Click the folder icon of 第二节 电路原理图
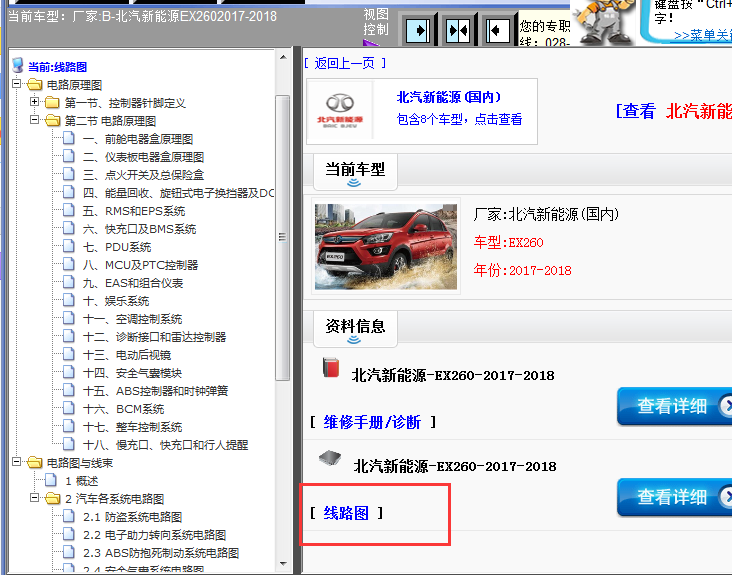 point(52,120)
